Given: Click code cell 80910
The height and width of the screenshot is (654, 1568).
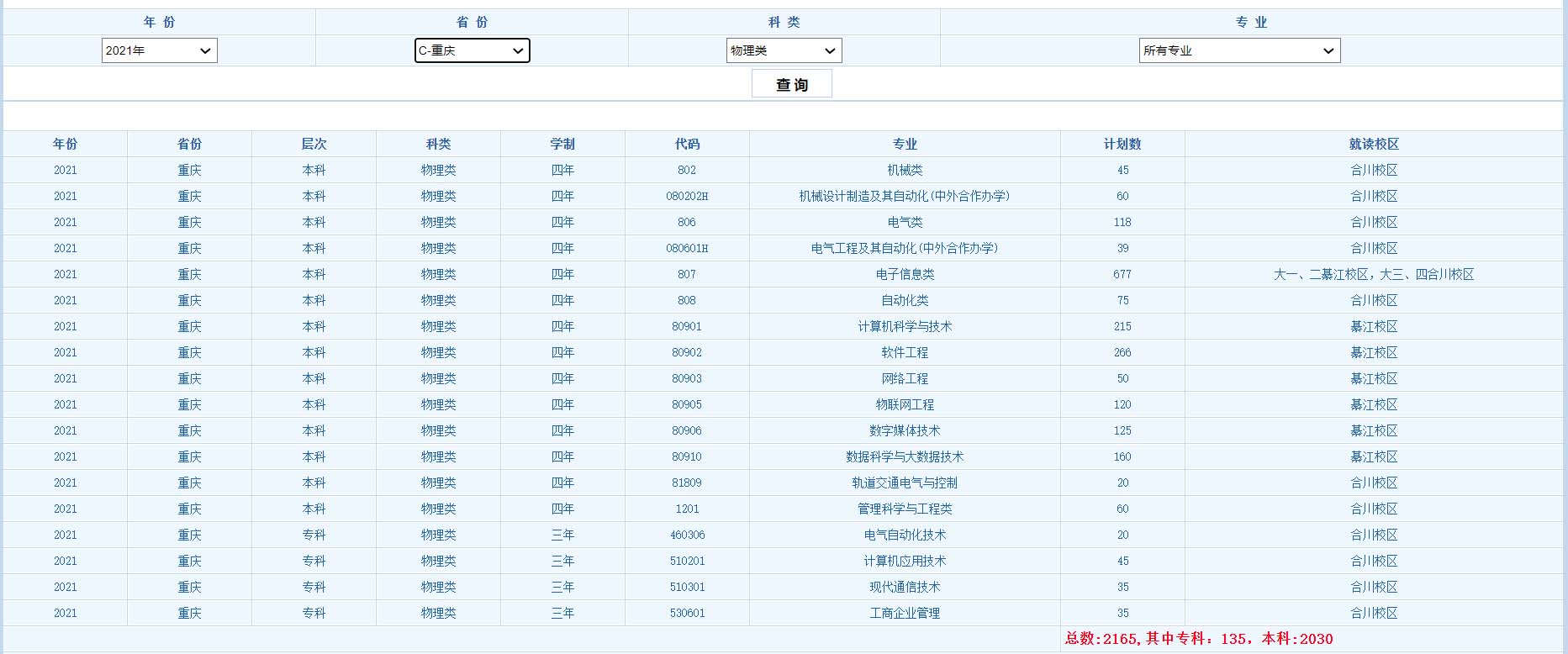Looking at the screenshot, I should (687, 456).
